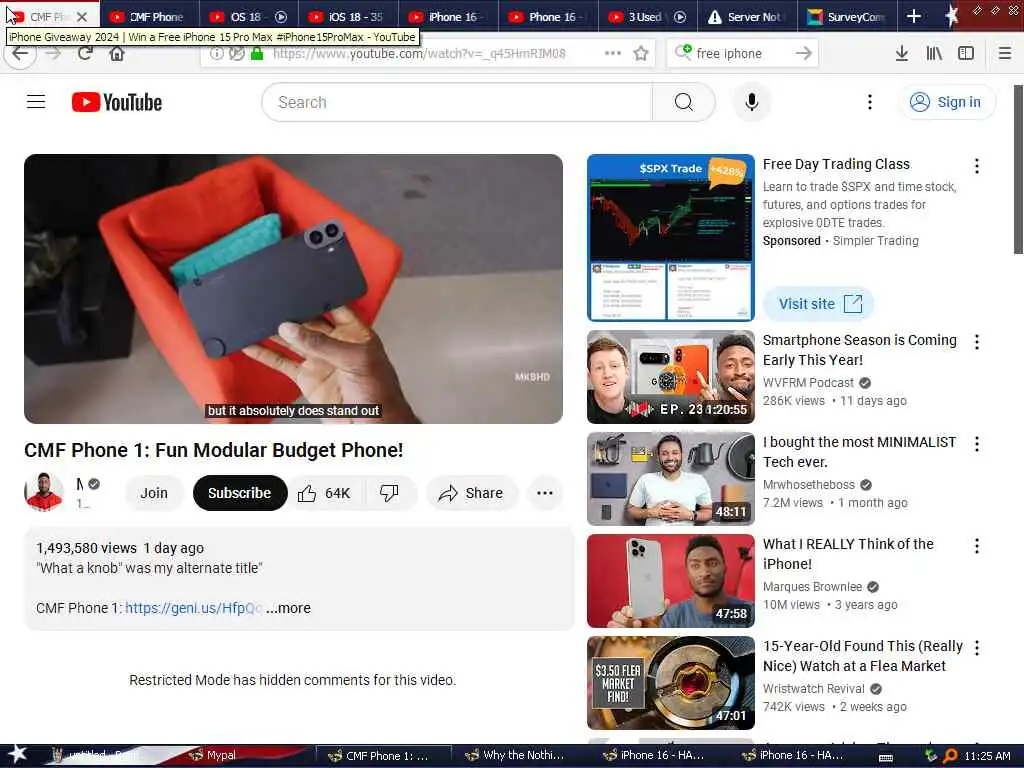This screenshot has height=768, width=1024.
Task: Switch to the SurveyCom tab
Action: pyautogui.click(x=847, y=17)
